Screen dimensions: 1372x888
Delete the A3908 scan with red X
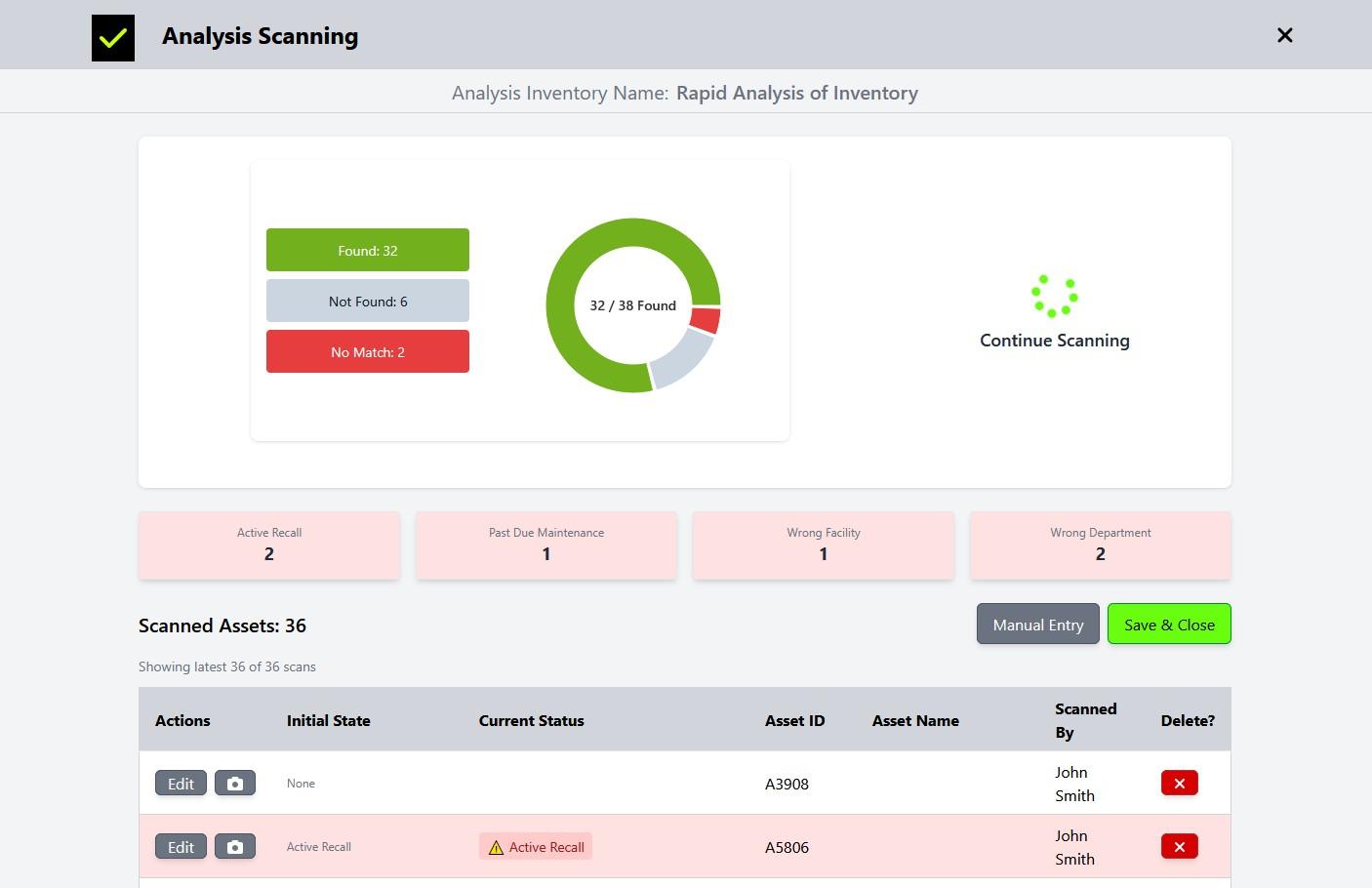1179,784
